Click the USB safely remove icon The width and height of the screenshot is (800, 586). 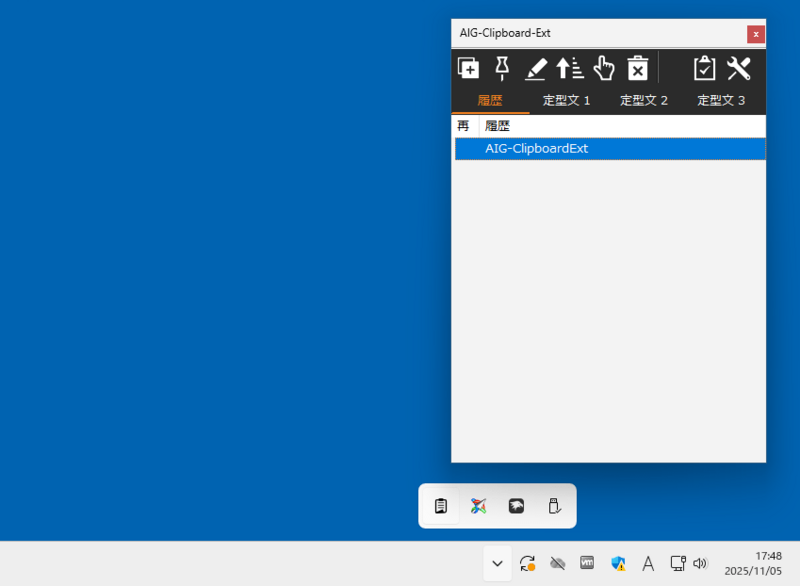(554, 506)
